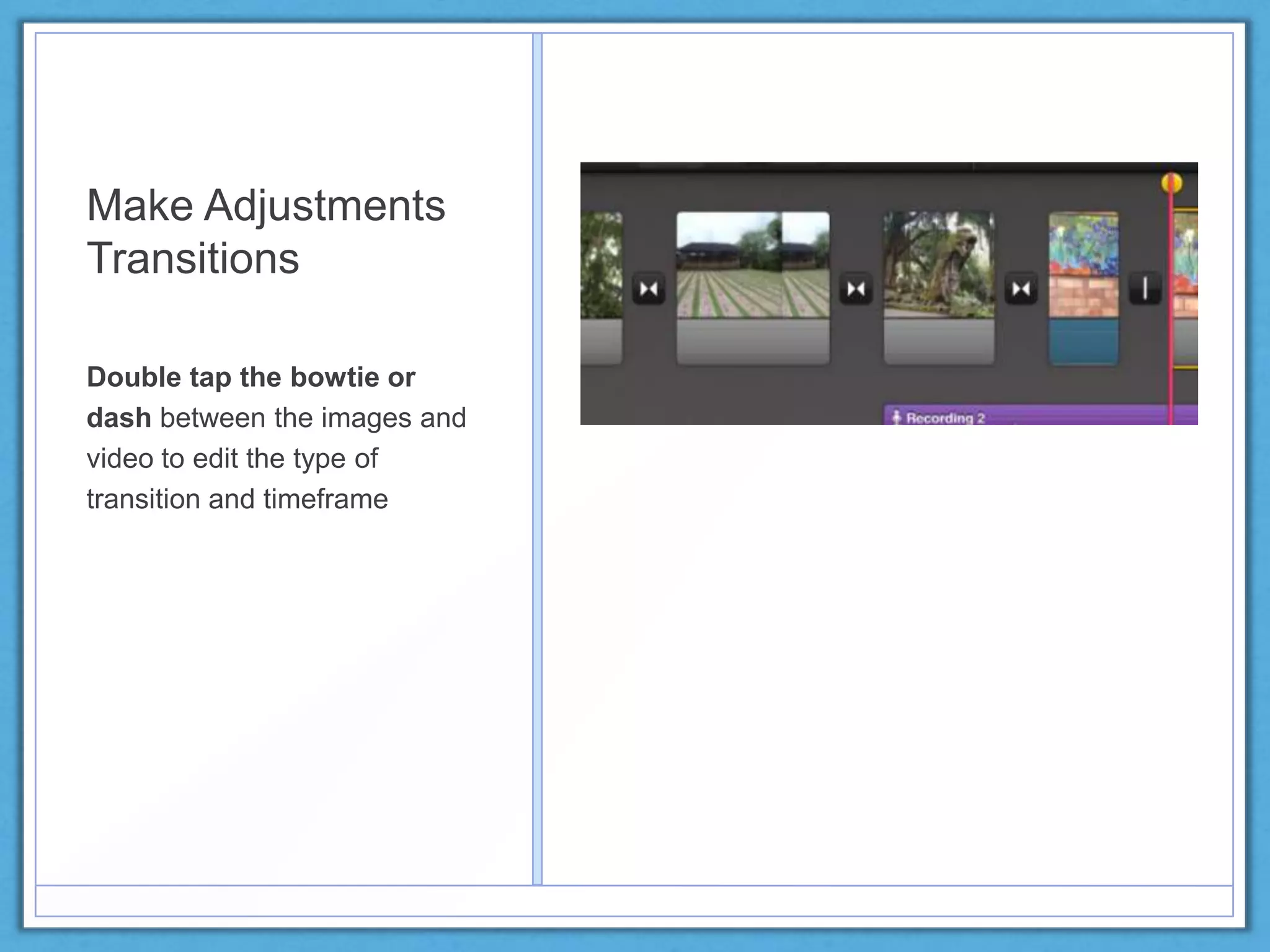Screen dimensions: 1270x952
Task: Click the 'transition and timeframe' text line
Action: click(x=237, y=499)
